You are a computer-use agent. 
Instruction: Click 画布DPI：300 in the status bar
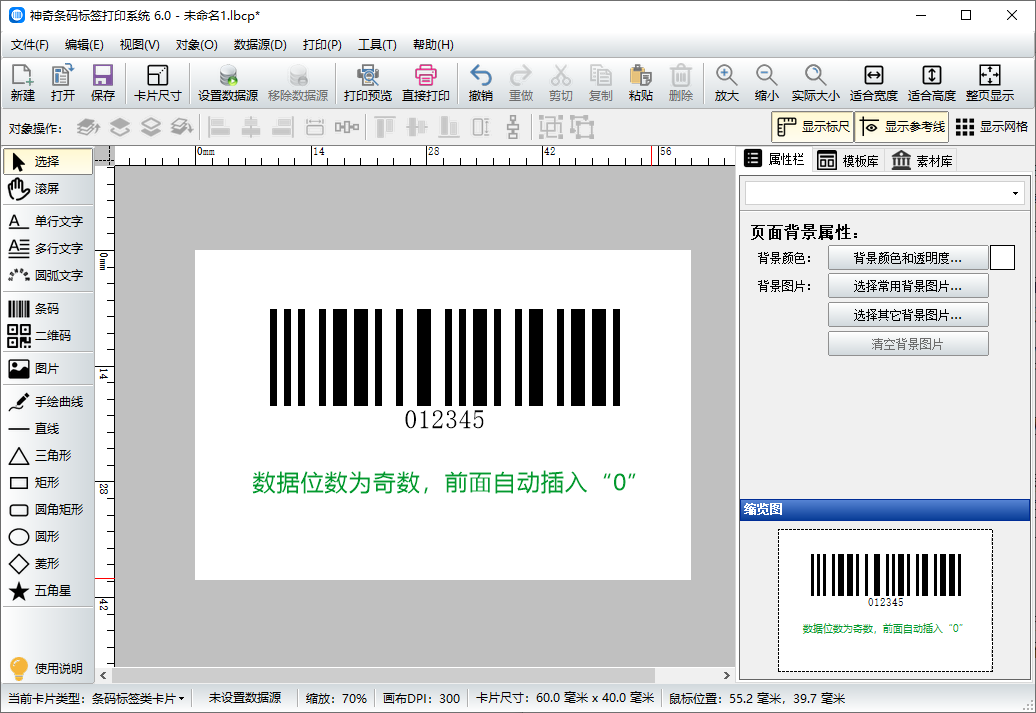[421, 698]
